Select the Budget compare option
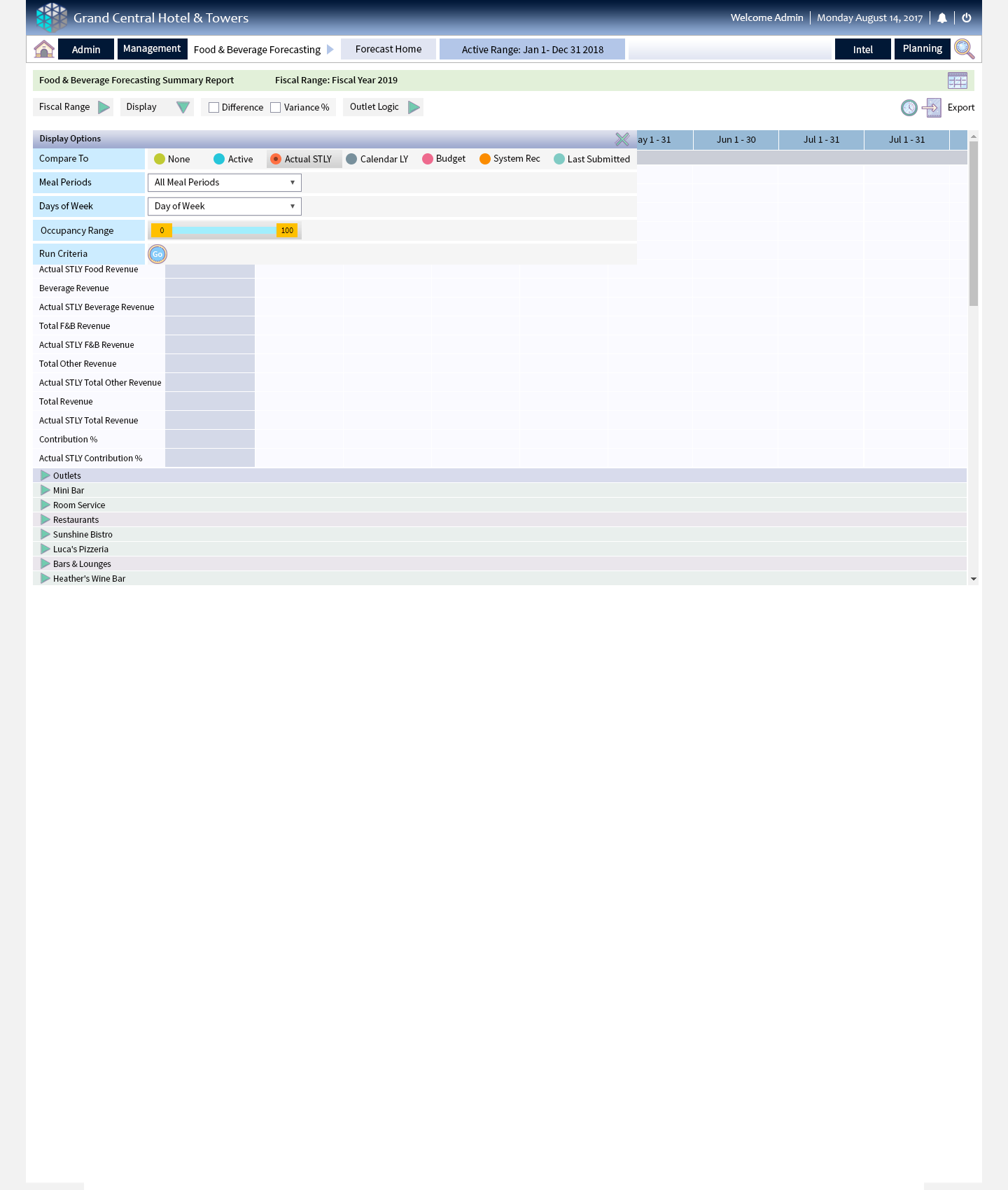This screenshot has height=1190, width=1008. click(428, 159)
